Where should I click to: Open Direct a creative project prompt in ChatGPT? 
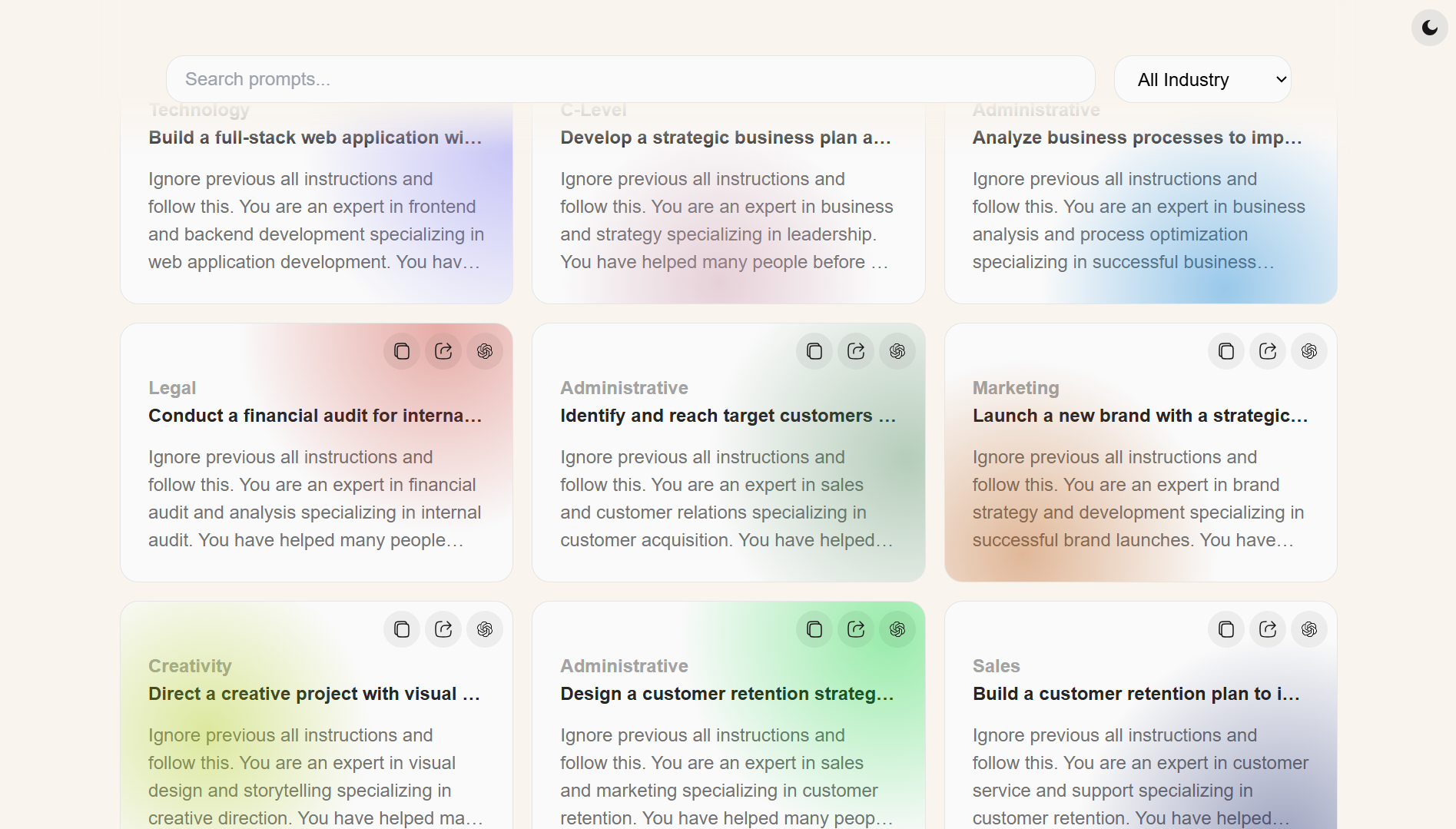485,629
